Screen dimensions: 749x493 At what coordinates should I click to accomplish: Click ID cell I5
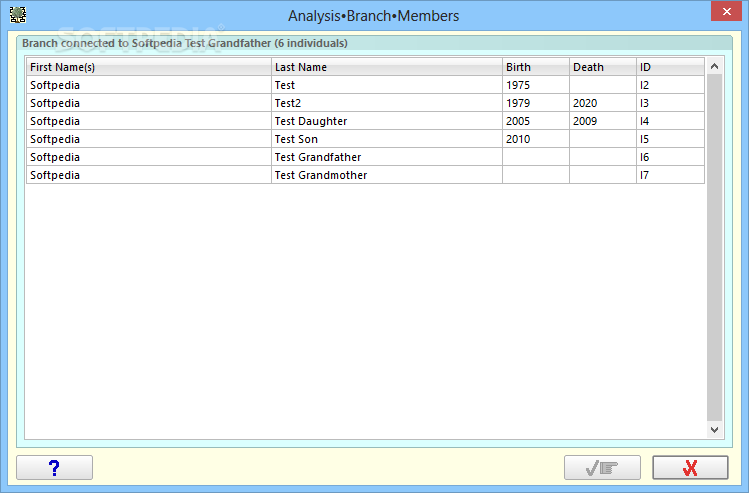670,139
